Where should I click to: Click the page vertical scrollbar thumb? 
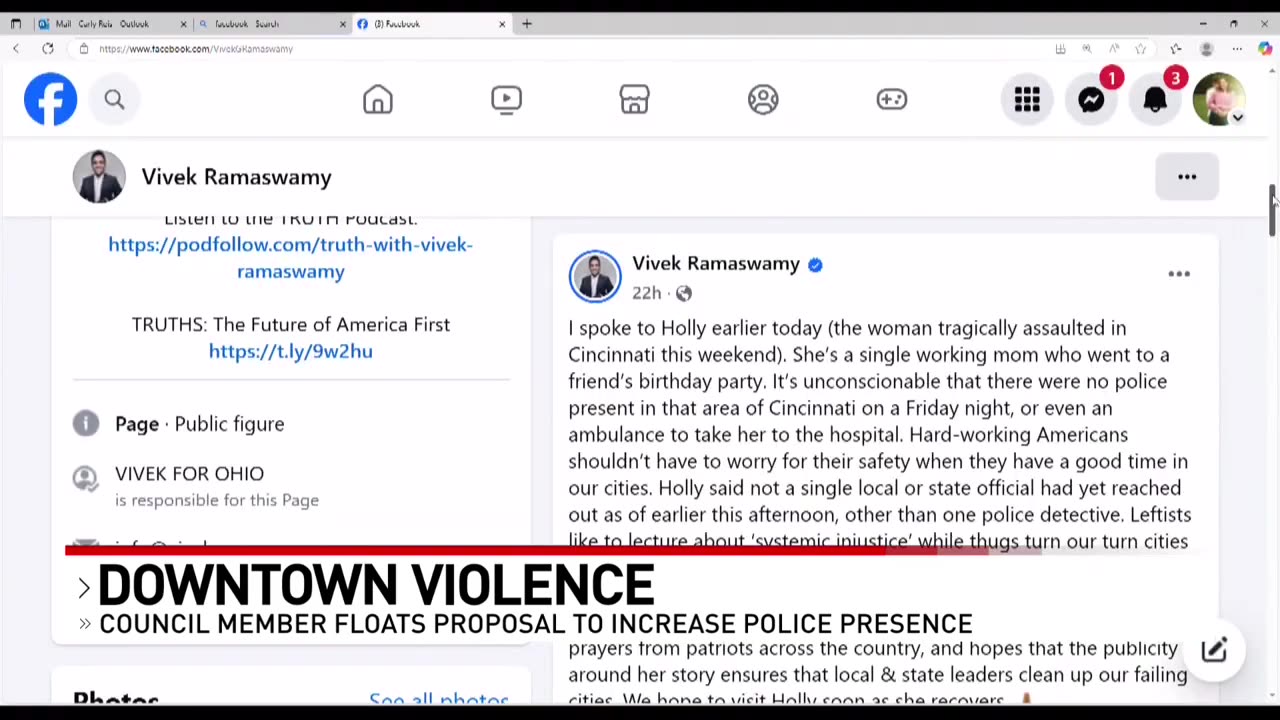[x=1272, y=210]
